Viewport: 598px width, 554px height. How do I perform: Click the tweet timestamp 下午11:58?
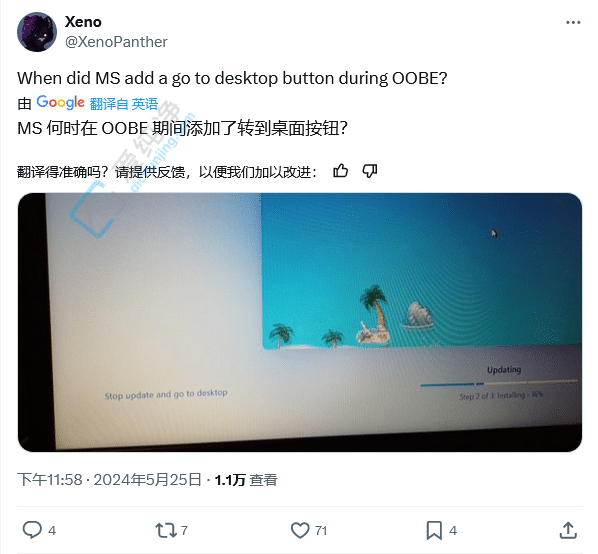(x=50, y=480)
